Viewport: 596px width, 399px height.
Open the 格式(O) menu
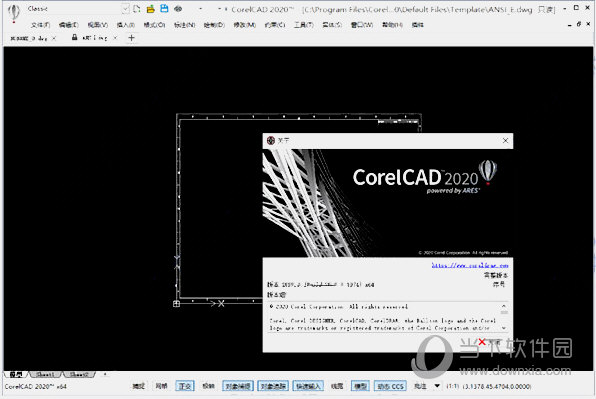click(154, 25)
